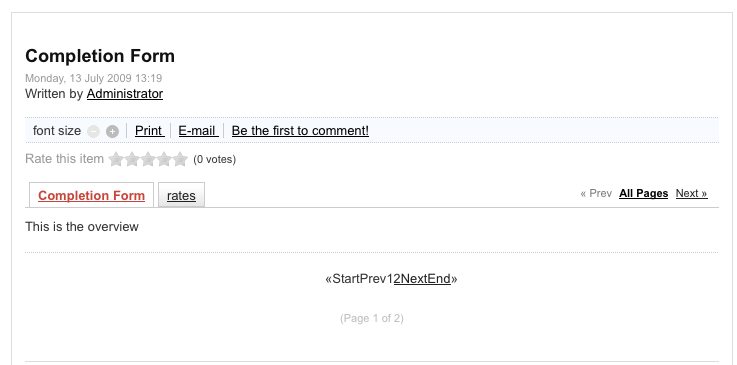Viewport: 737px width, 365px height.
Task: Show All Pages link
Action: tap(643, 194)
